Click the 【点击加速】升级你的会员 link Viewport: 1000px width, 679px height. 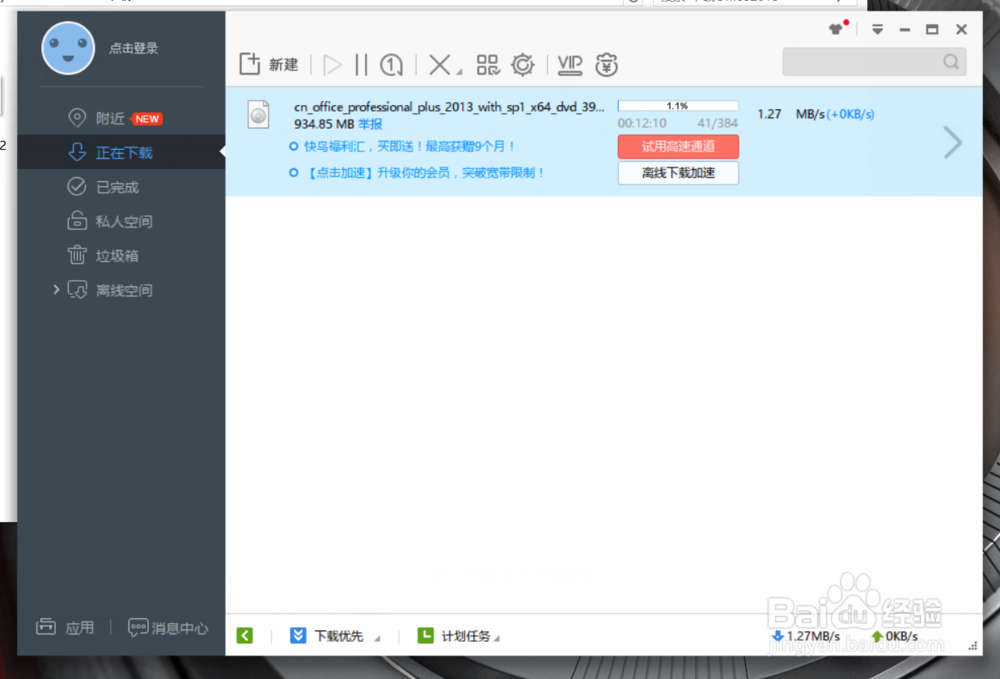click(x=424, y=173)
